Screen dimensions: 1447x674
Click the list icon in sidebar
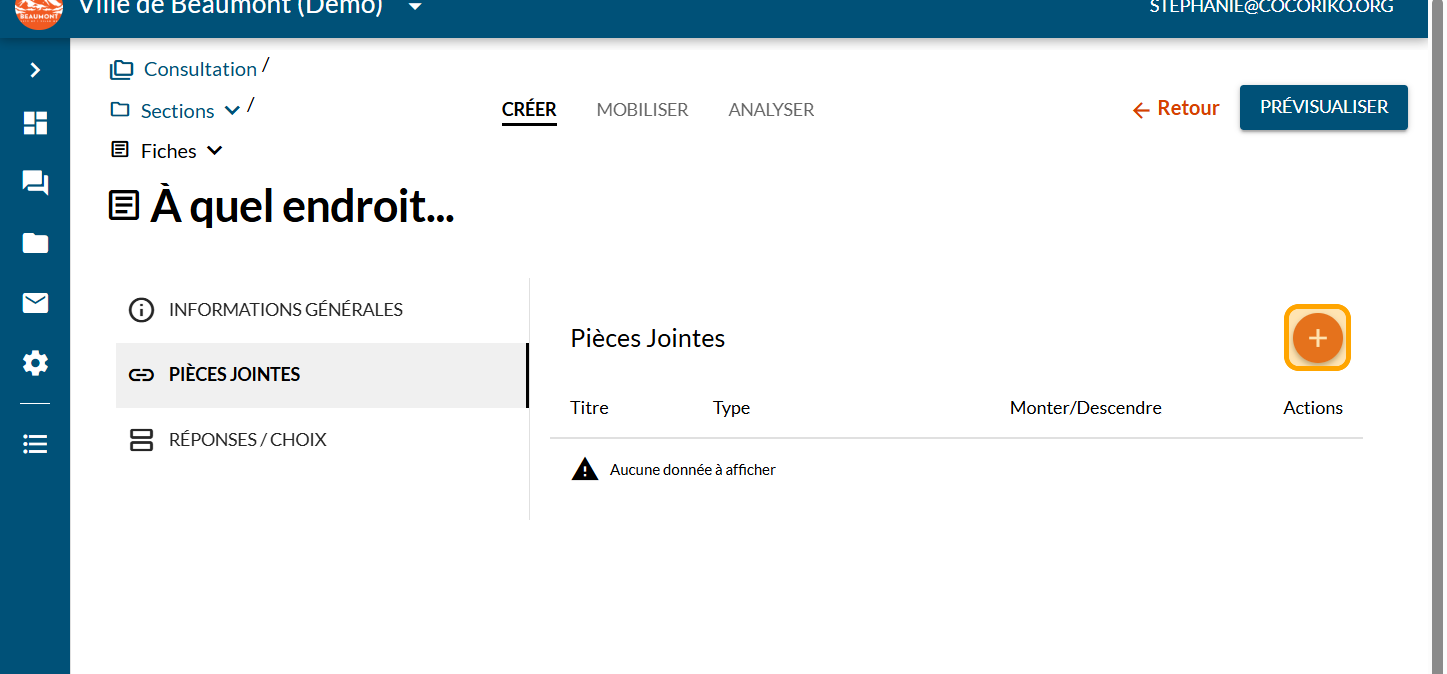[x=35, y=444]
